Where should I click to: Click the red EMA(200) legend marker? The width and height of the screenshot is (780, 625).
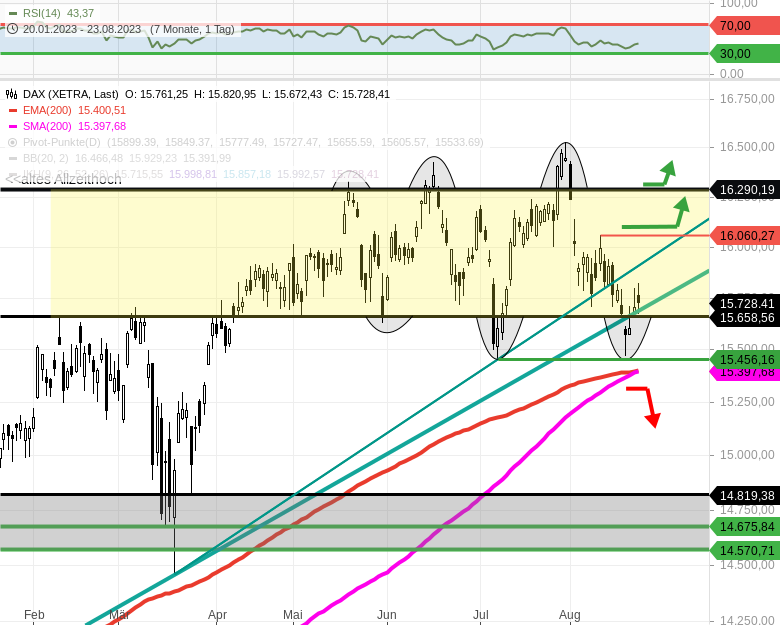pyautogui.click(x=12, y=110)
